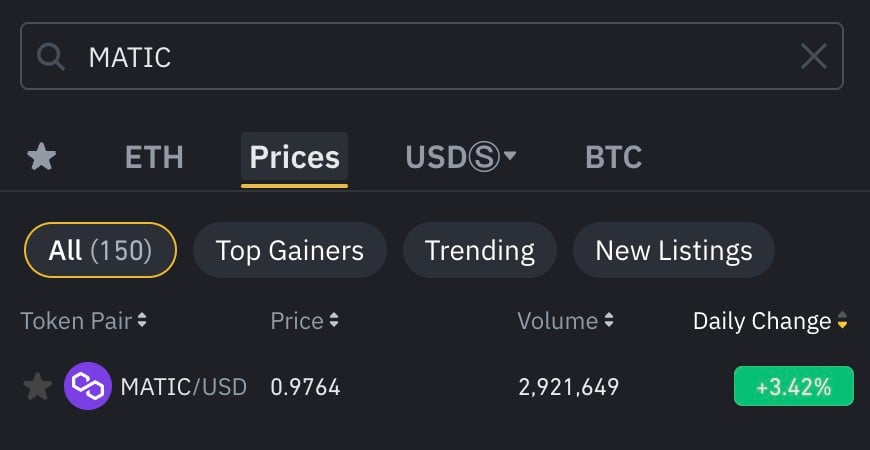Click the search magnifier icon
The image size is (870, 450).
click(x=51, y=57)
